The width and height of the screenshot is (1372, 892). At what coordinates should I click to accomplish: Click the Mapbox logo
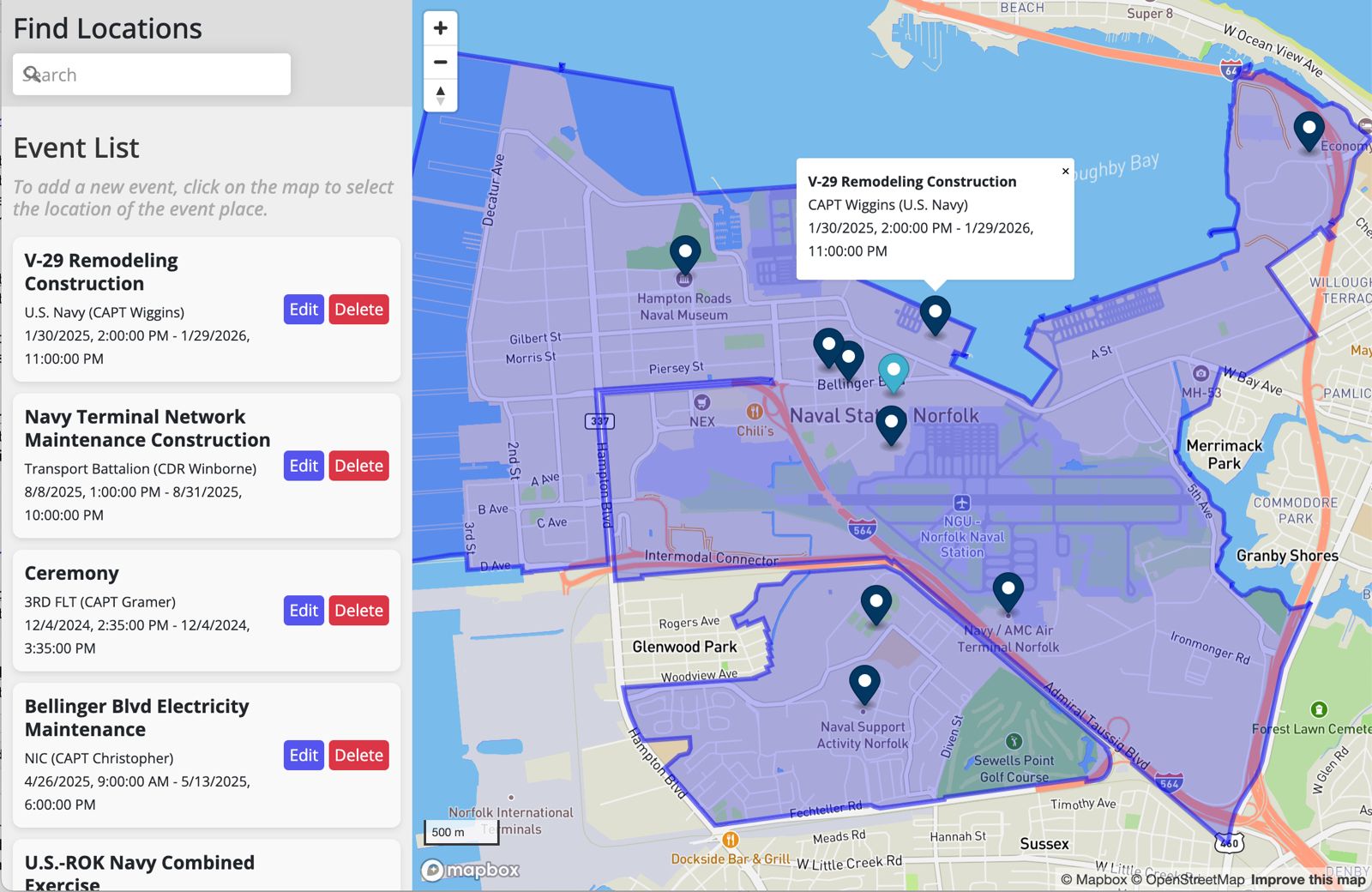[471, 870]
